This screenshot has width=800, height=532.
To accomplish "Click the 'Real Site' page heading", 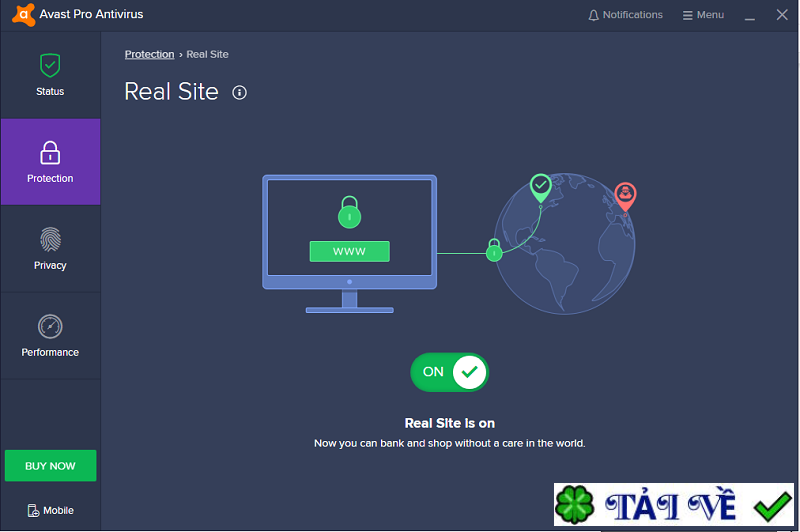I will click(x=171, y=92).
